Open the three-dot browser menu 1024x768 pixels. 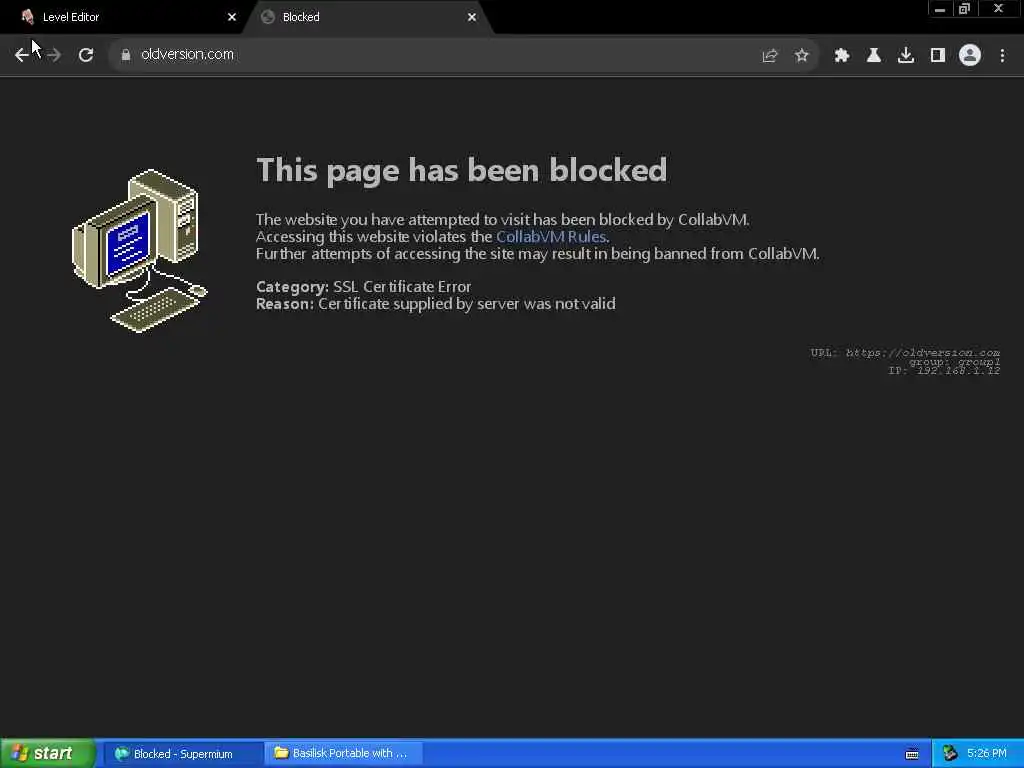[1002, 56]
